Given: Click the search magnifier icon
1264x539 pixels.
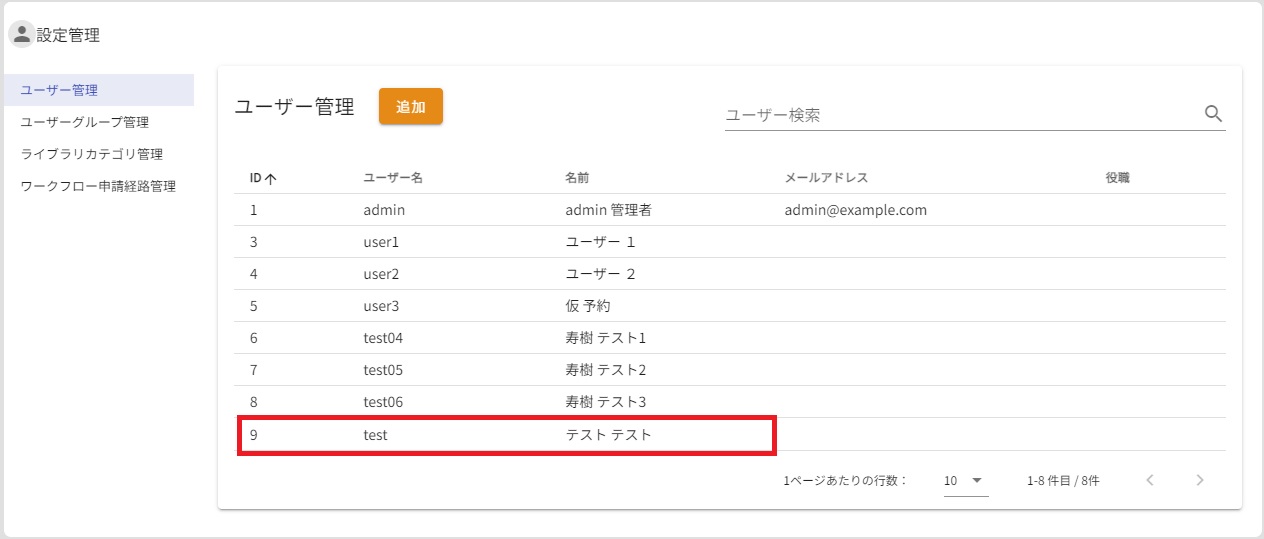Looking at the screenshot, I should click(1213, 114).
